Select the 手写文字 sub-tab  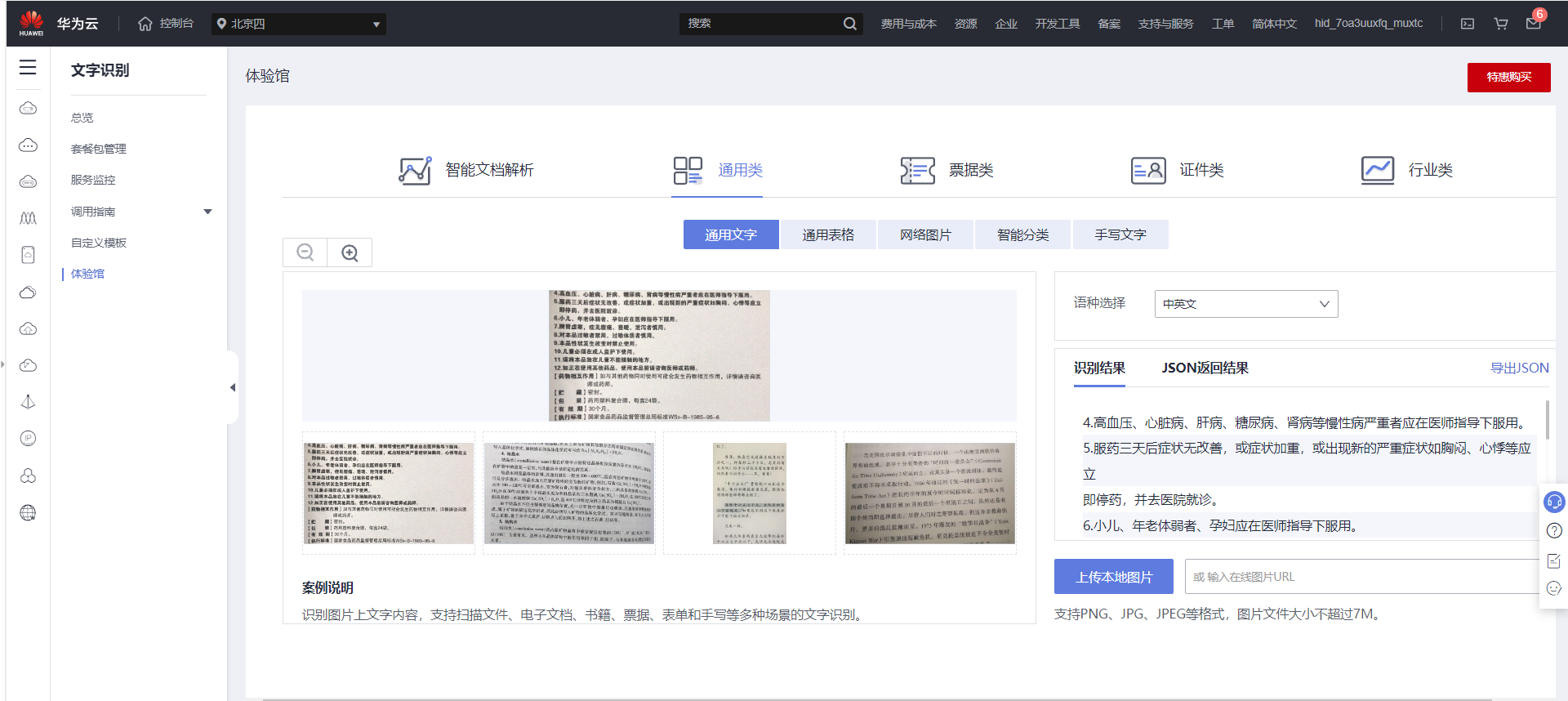coord(1120,234)
